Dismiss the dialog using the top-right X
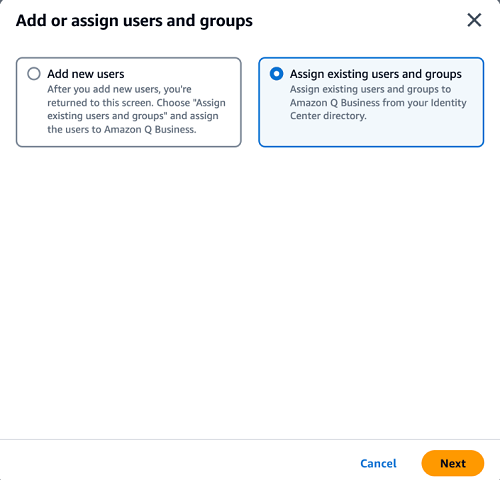Image resolution: width=500 pixels, height=480 pixels. pyautogui.click(x=474, y=20)
